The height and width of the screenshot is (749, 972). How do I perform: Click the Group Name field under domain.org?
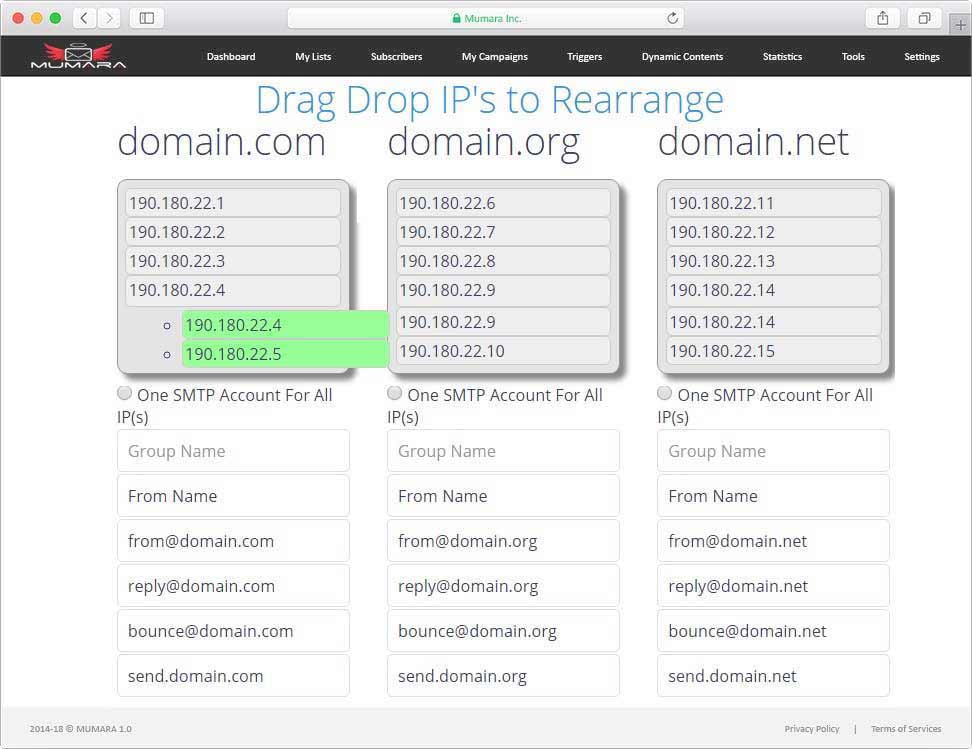coord(503,450)
